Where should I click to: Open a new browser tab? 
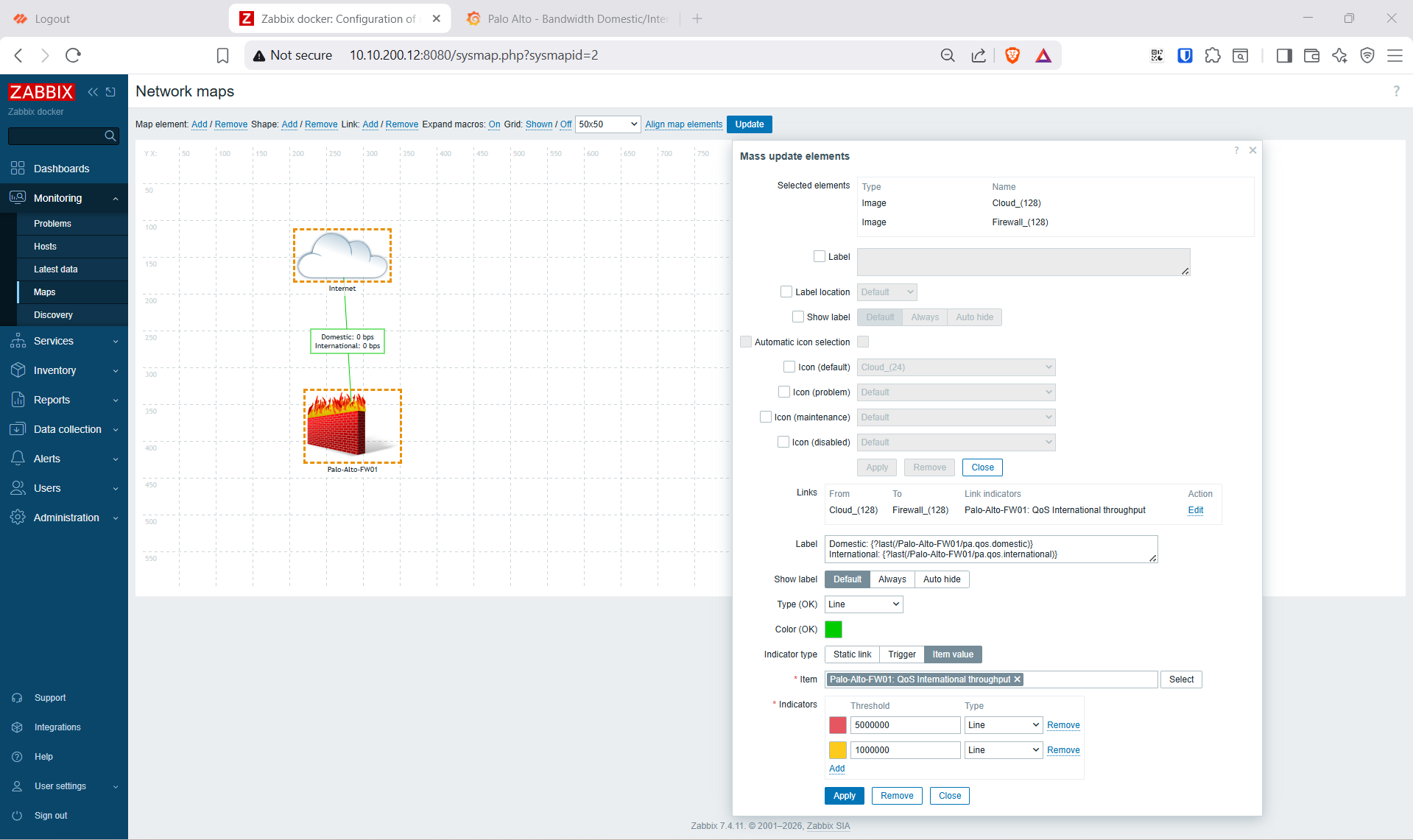click(697, 18)
